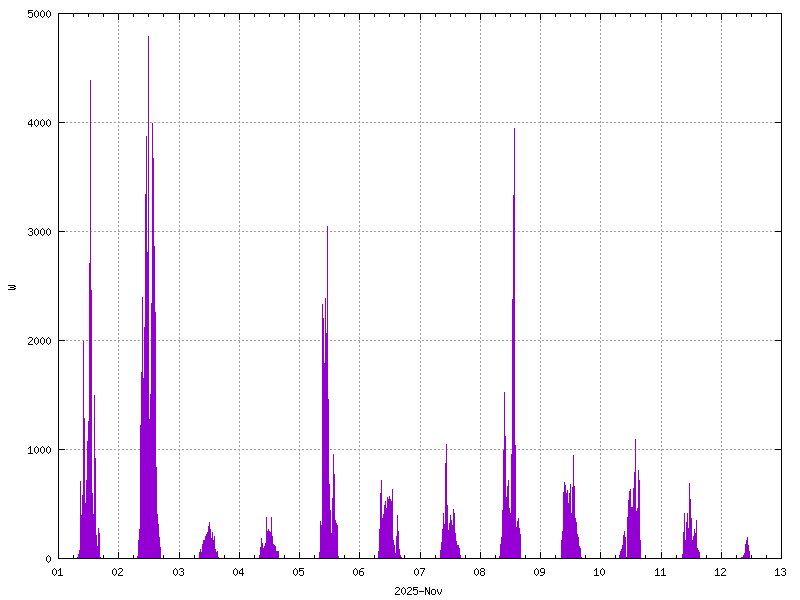The height and width of the screenshot is (600, 800).
Task: Click the 5000 label on the y-axis
Action: [x=39, y=15]
